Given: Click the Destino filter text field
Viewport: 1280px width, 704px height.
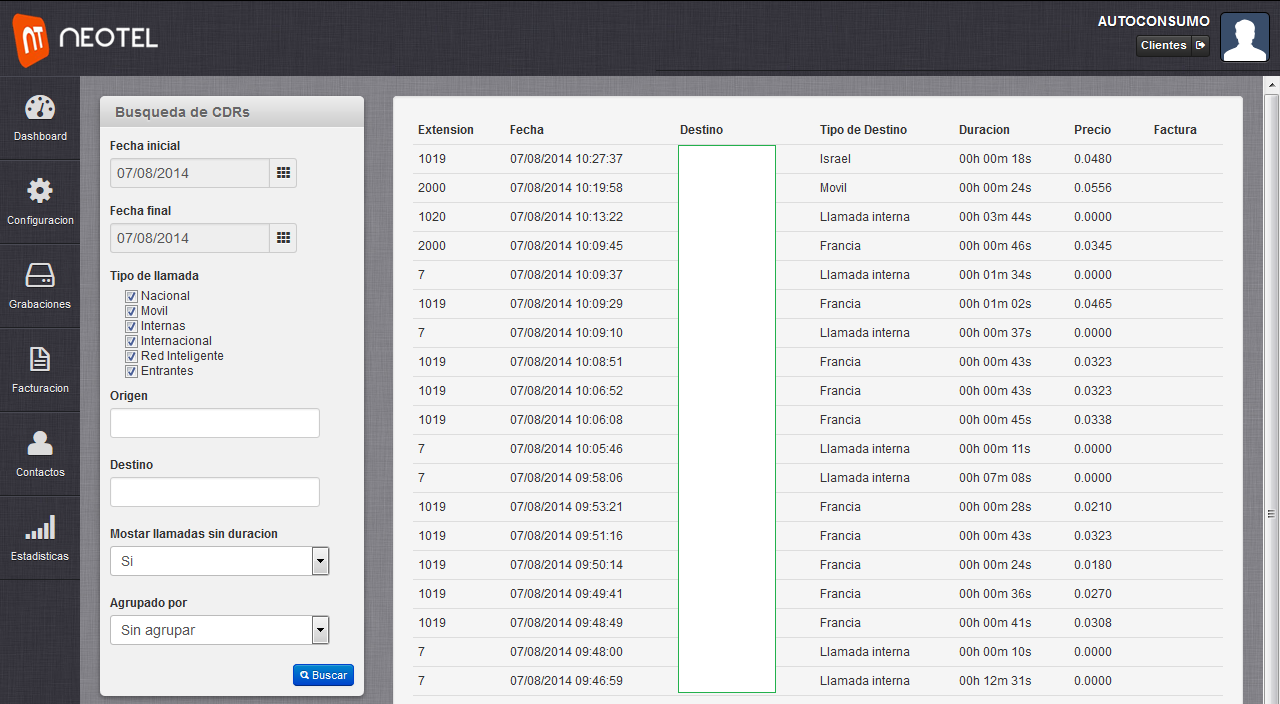Looking at the screenshot, I should (x=215, y=492).
